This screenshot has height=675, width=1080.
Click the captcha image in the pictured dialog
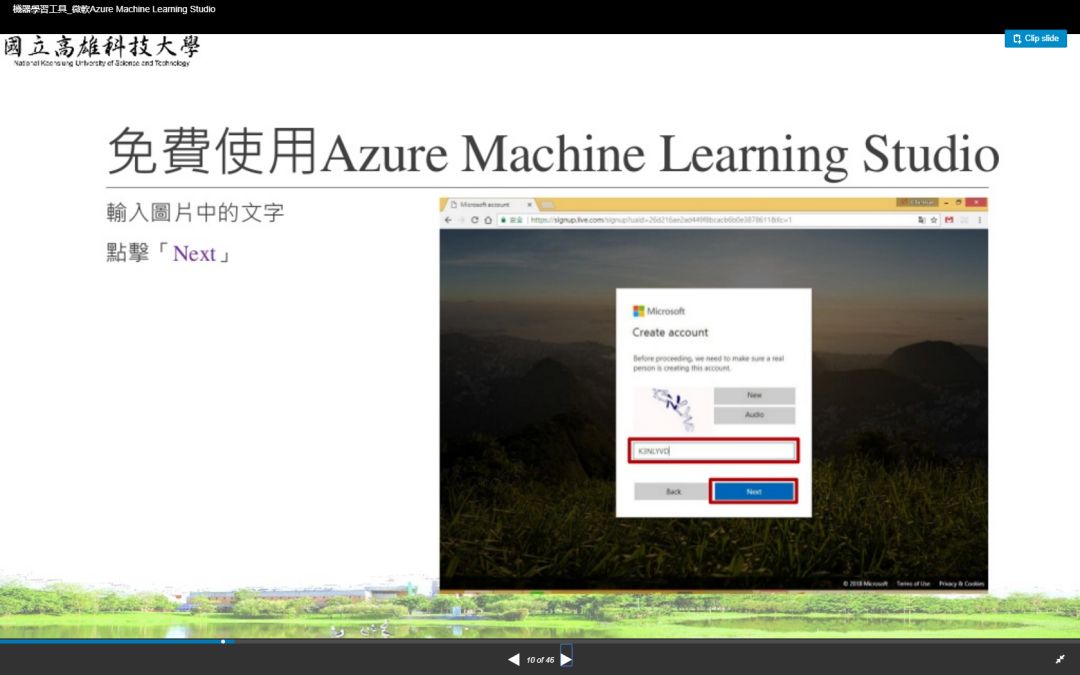pyautogui.click(x=672, y=409)
